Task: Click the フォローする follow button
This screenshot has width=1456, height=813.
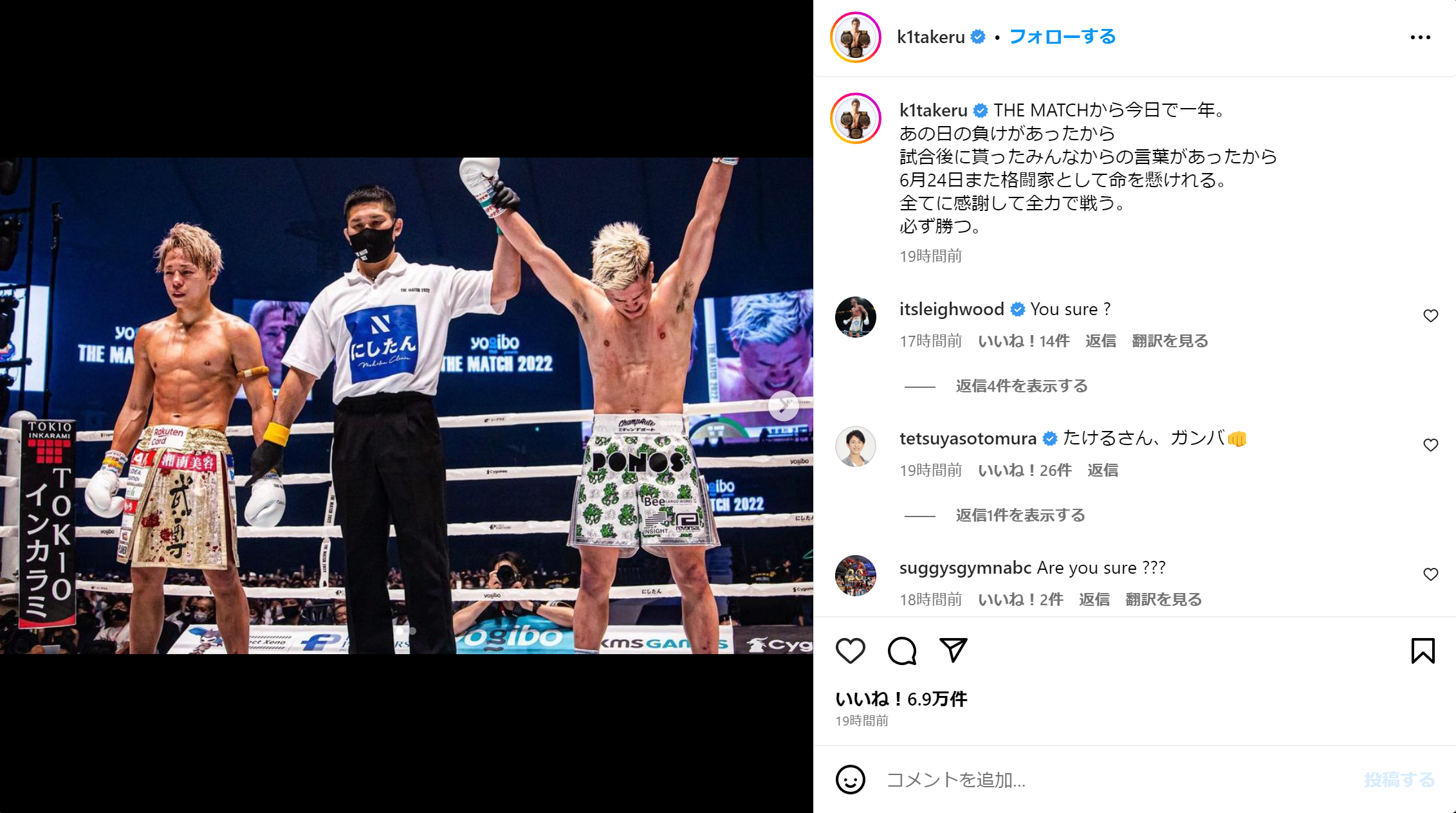Action: click(1062, 37)
